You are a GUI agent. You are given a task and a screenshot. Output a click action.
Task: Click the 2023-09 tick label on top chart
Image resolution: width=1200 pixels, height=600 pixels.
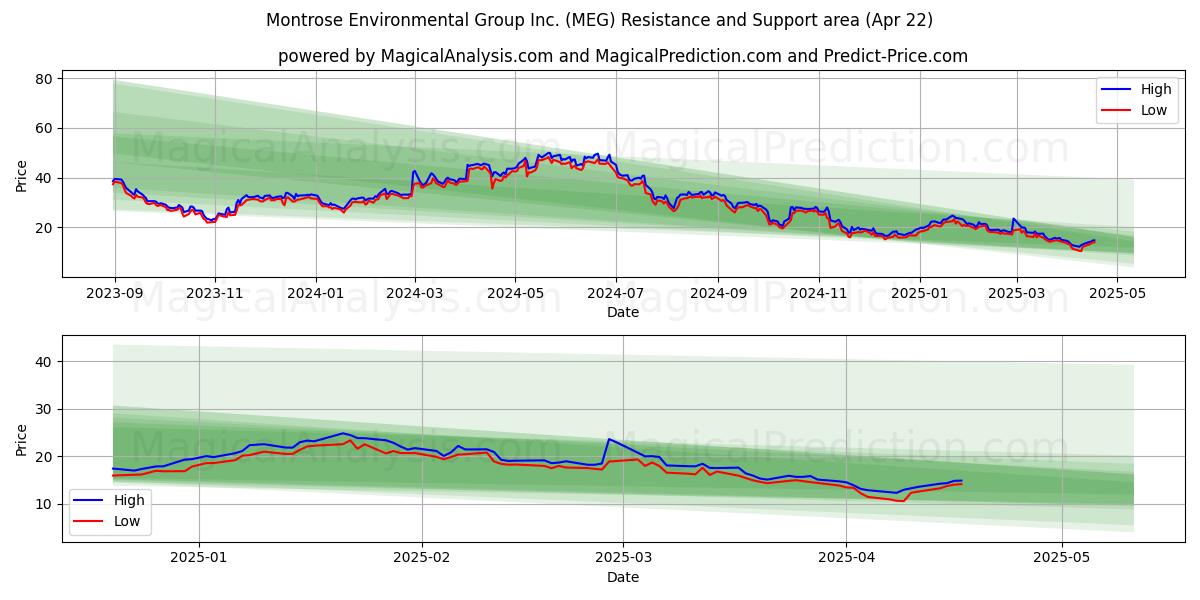point(115,295)
